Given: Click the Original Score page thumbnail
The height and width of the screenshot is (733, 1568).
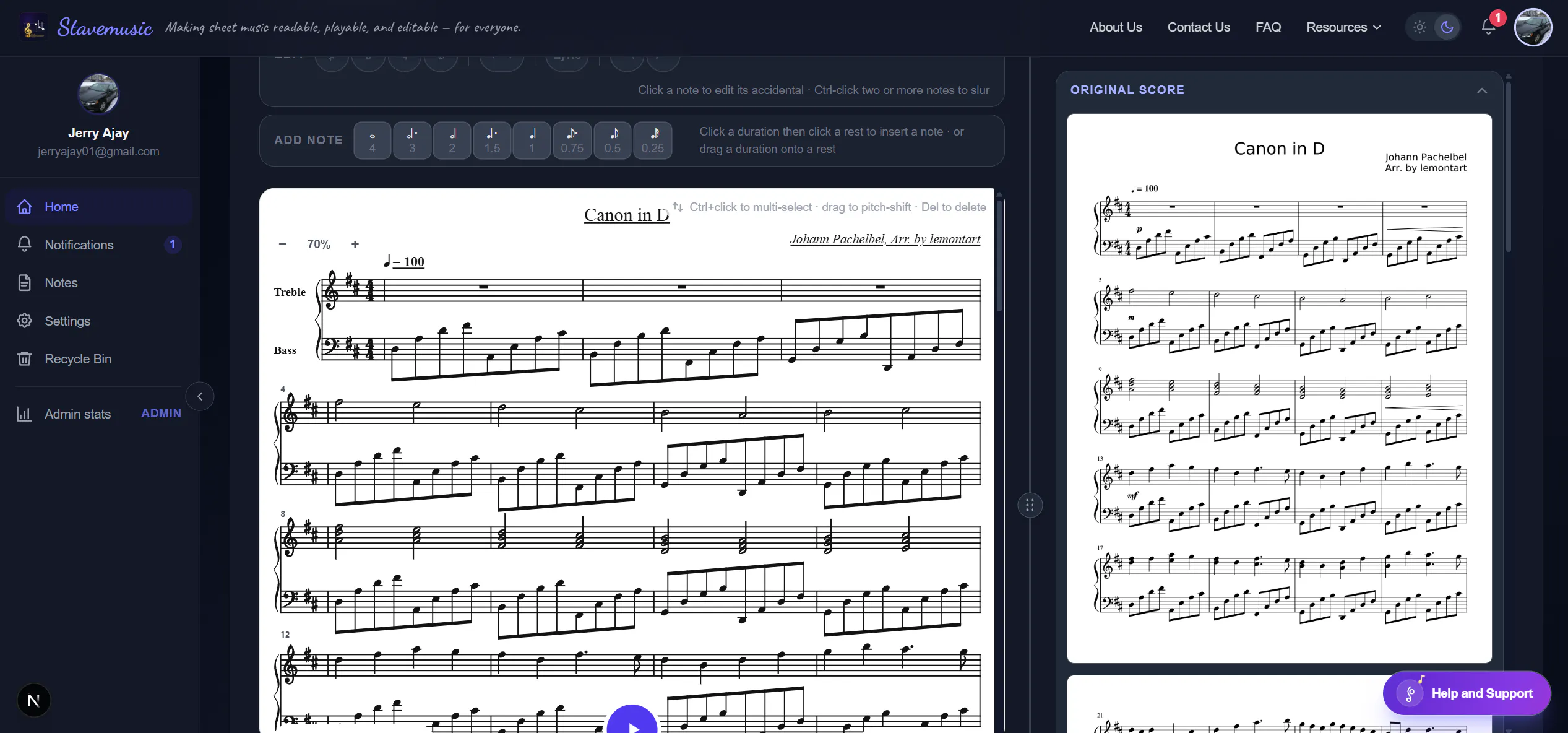Looking at the screenshot, I should 1279,388.
